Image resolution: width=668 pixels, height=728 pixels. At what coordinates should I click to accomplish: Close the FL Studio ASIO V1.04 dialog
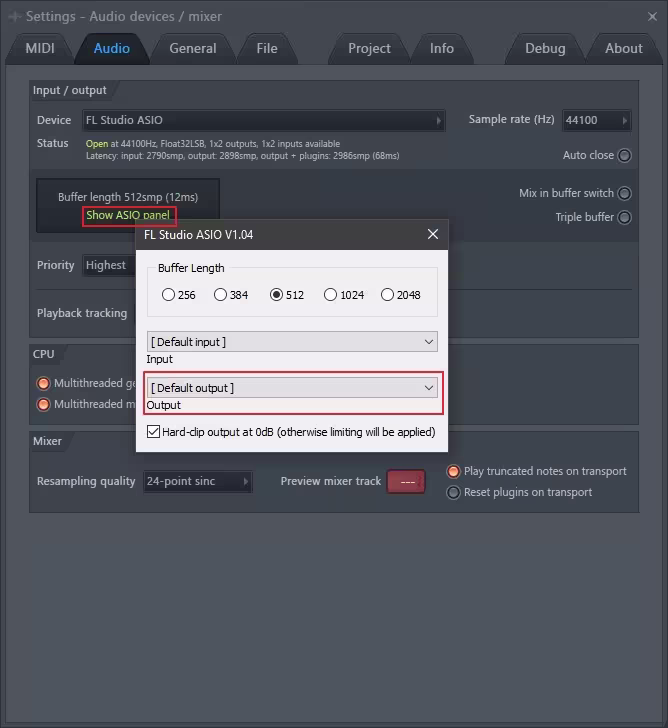433,234
